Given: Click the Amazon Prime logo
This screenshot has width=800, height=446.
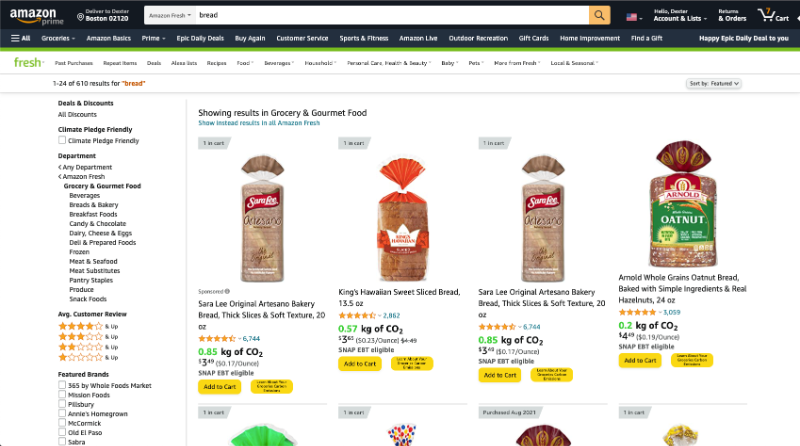Looking at the screenshot, I should pyautogui.click(x=34, y=15).
